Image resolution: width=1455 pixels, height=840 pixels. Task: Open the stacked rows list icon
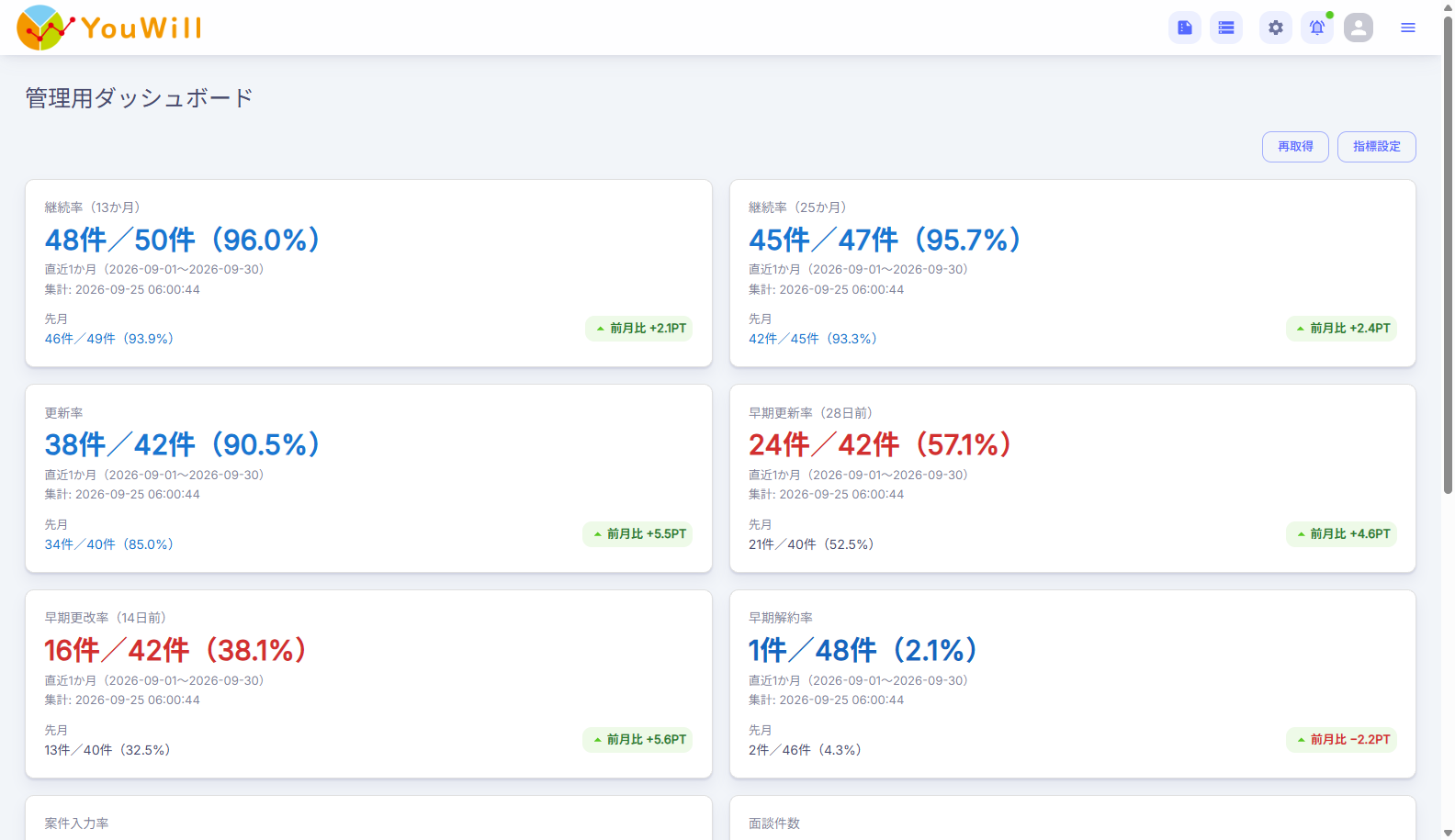[1226, 28]
